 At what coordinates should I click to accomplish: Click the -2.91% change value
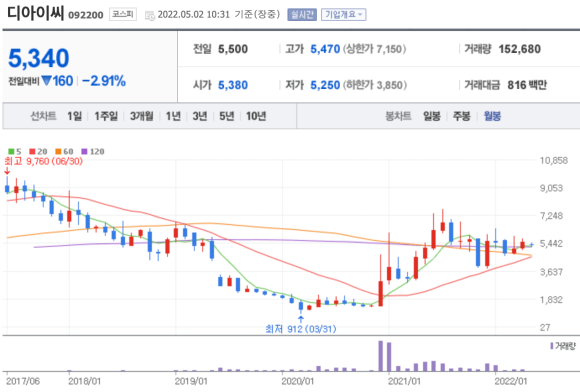(104, 81)
